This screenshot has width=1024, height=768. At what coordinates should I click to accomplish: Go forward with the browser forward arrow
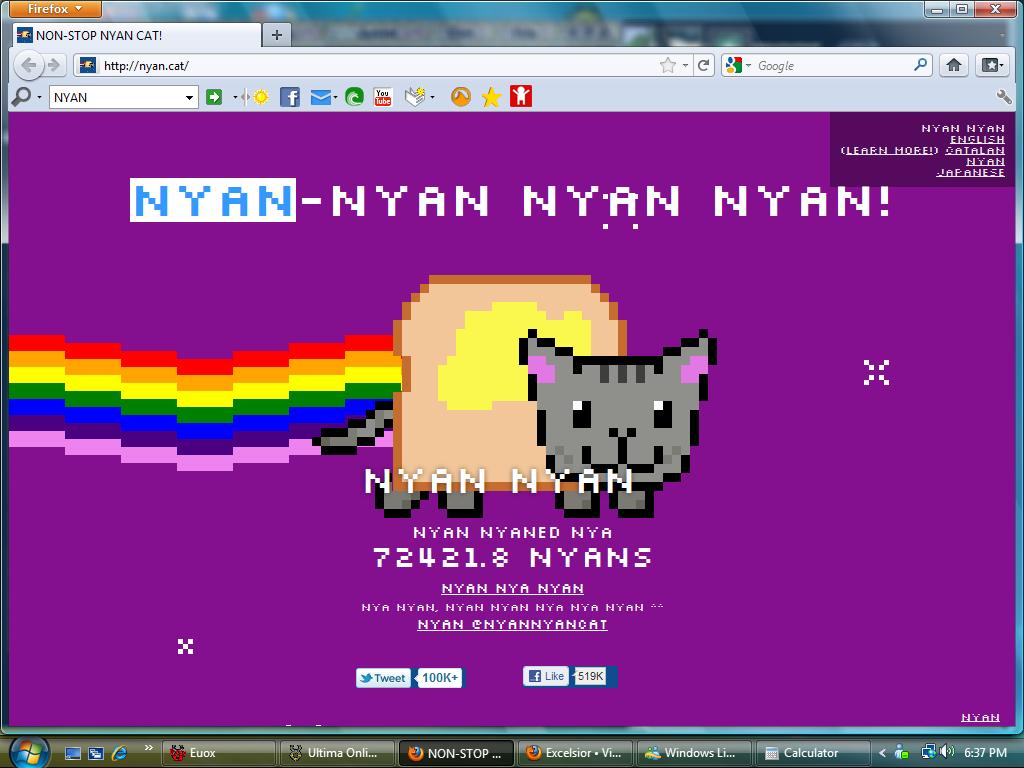[x=54, y=65]
